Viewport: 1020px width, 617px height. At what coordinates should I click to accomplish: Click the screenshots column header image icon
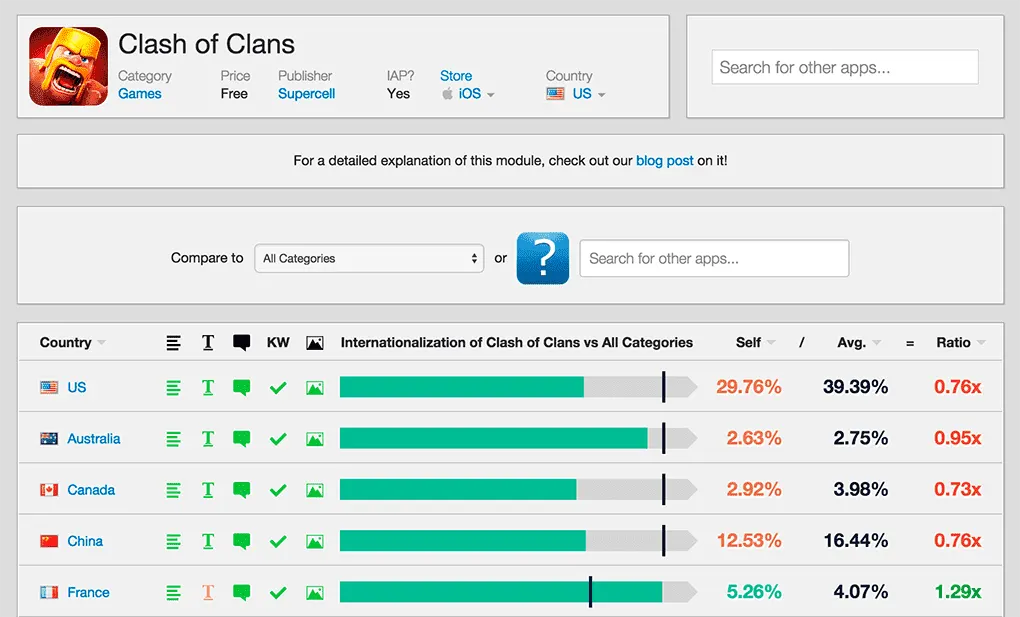click(x=315, y=343)
